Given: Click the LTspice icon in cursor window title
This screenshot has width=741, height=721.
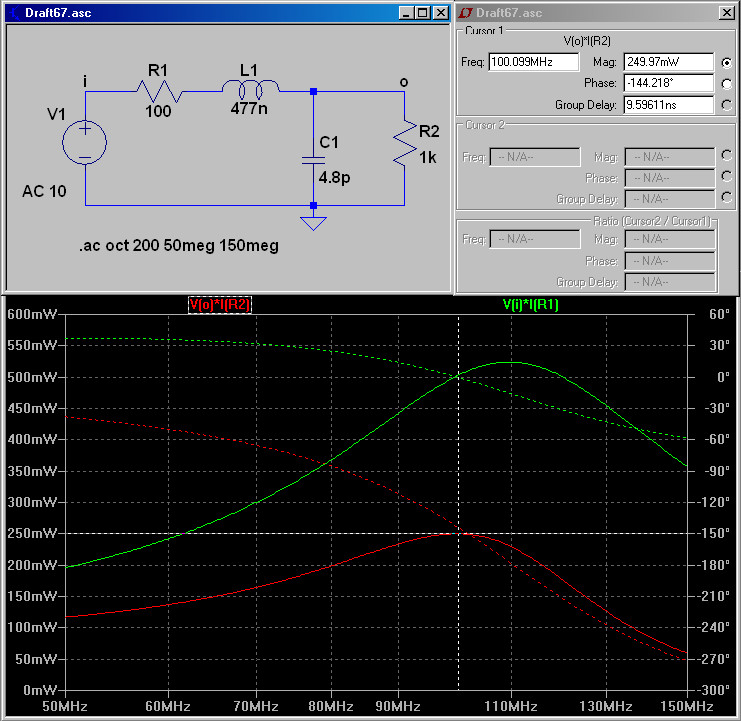Looking at the screenshot, I should tap(466, 13).
